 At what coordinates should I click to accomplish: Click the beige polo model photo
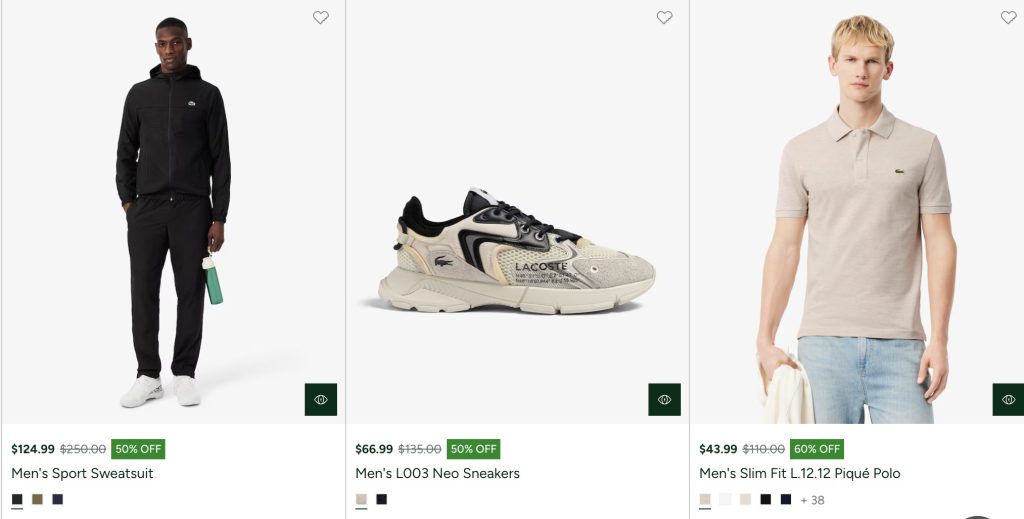click(860, 220)
